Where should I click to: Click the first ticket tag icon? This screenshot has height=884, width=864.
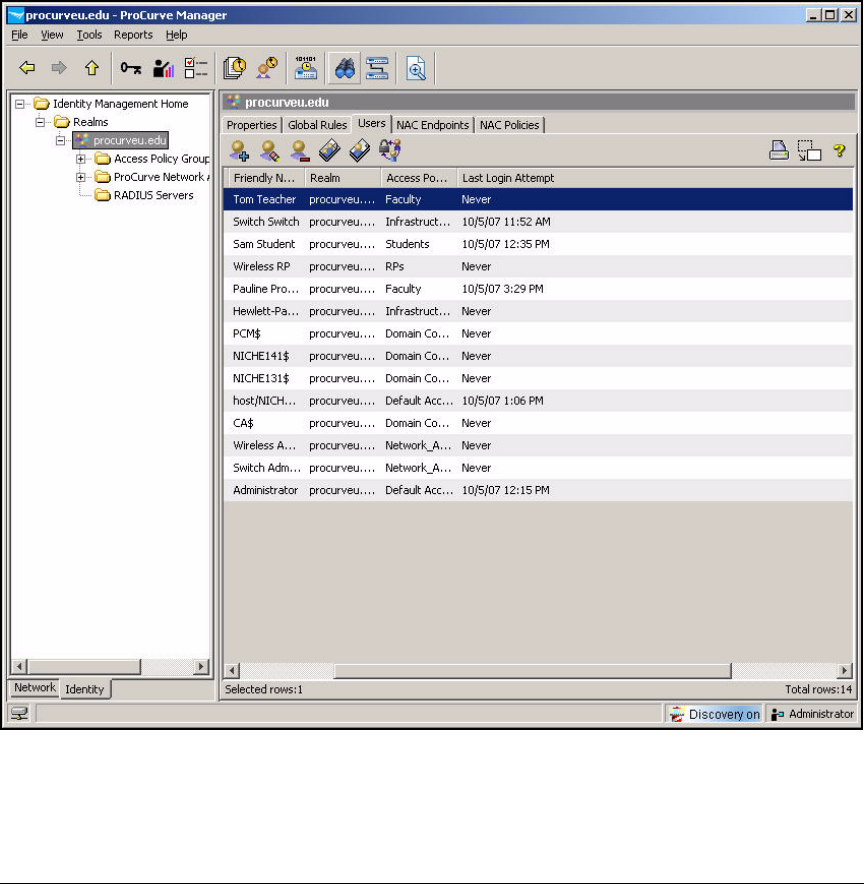(x=330, y=151)
